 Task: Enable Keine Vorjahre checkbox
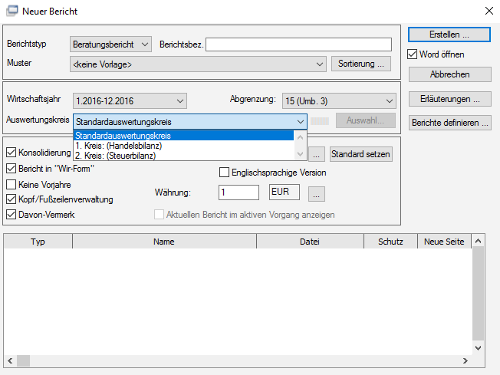[11, 184]
